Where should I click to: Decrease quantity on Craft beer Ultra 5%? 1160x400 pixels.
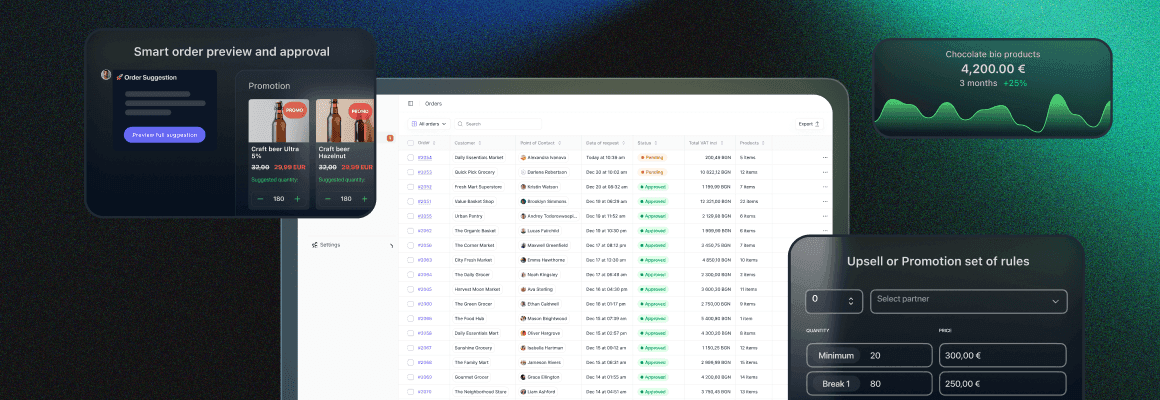click(260, 199)
